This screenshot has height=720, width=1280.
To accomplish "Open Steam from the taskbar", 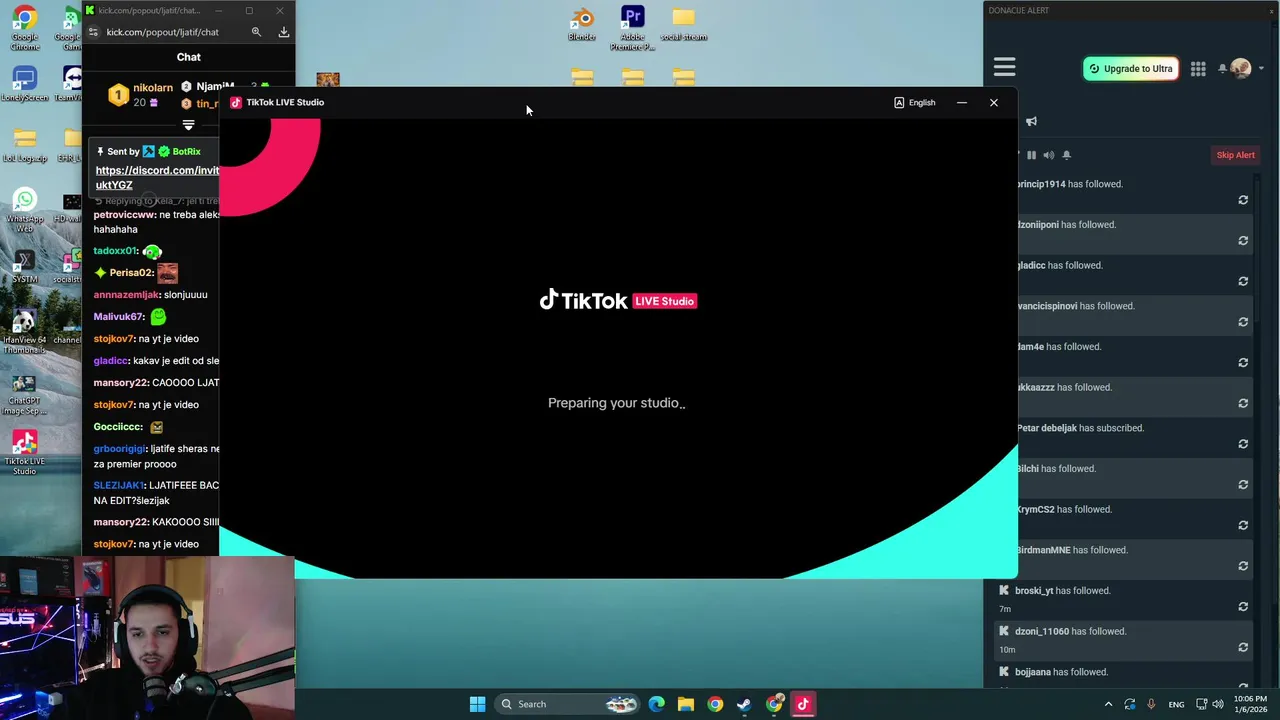I will (x=744, y=704).
